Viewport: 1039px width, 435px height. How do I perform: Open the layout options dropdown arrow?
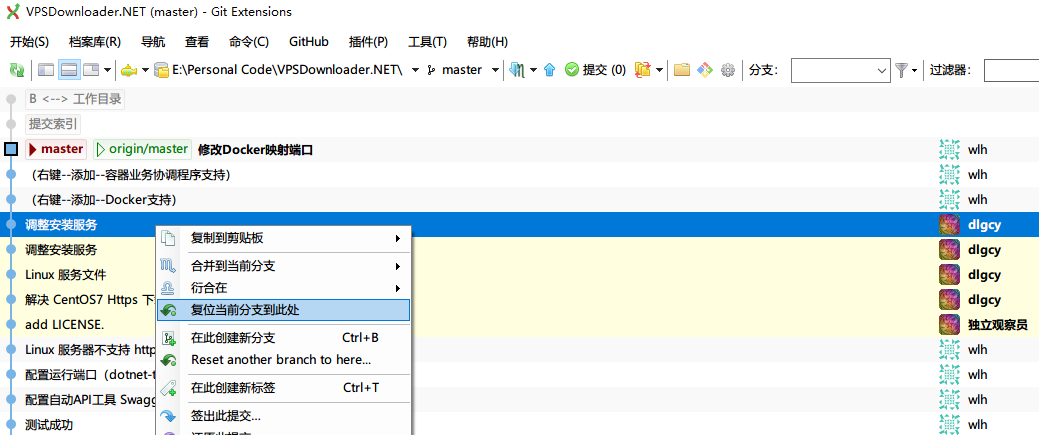pos(107,70)
